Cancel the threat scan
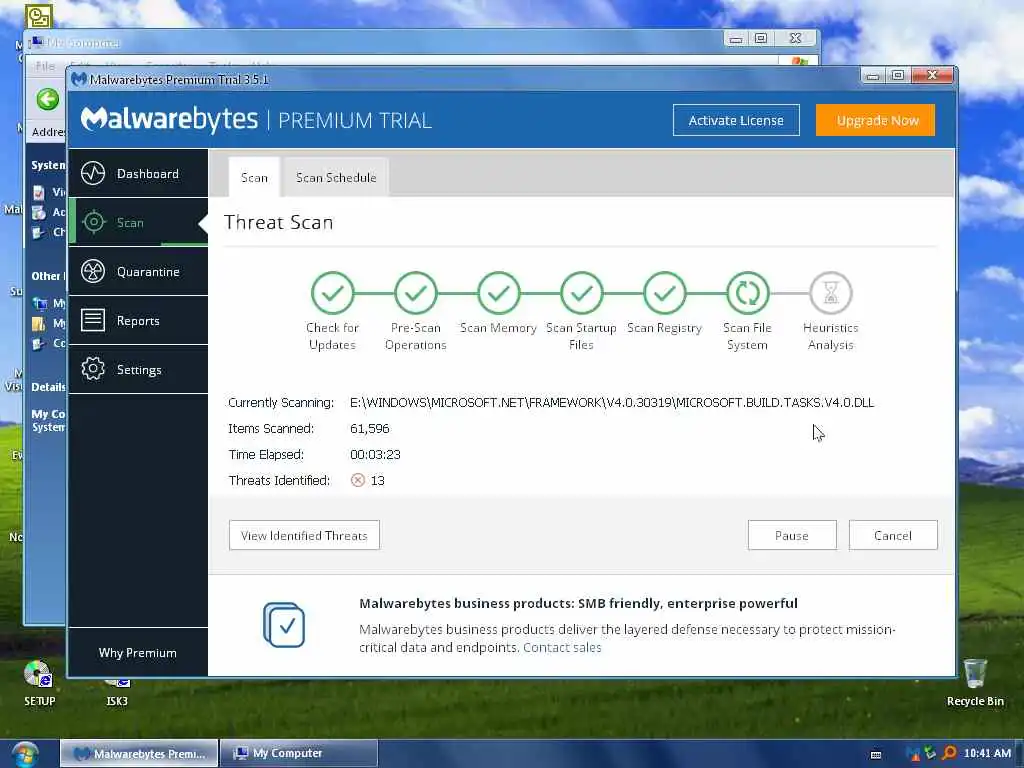Image resolution: width=1024 pixels, height=768 pixels. coord(893,536)
